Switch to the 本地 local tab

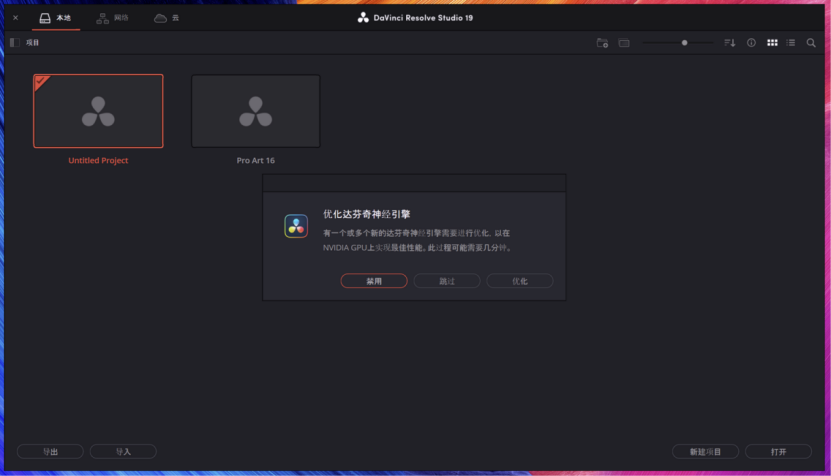coord(56,18)
